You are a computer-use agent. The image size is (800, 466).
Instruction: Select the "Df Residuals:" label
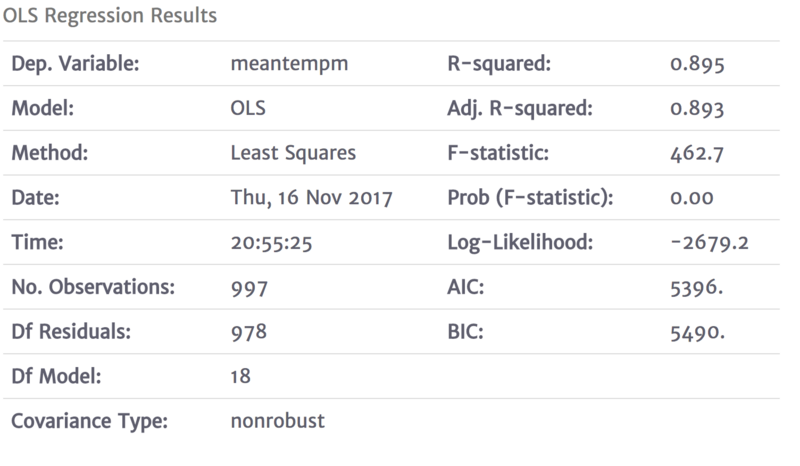[70, 332]
